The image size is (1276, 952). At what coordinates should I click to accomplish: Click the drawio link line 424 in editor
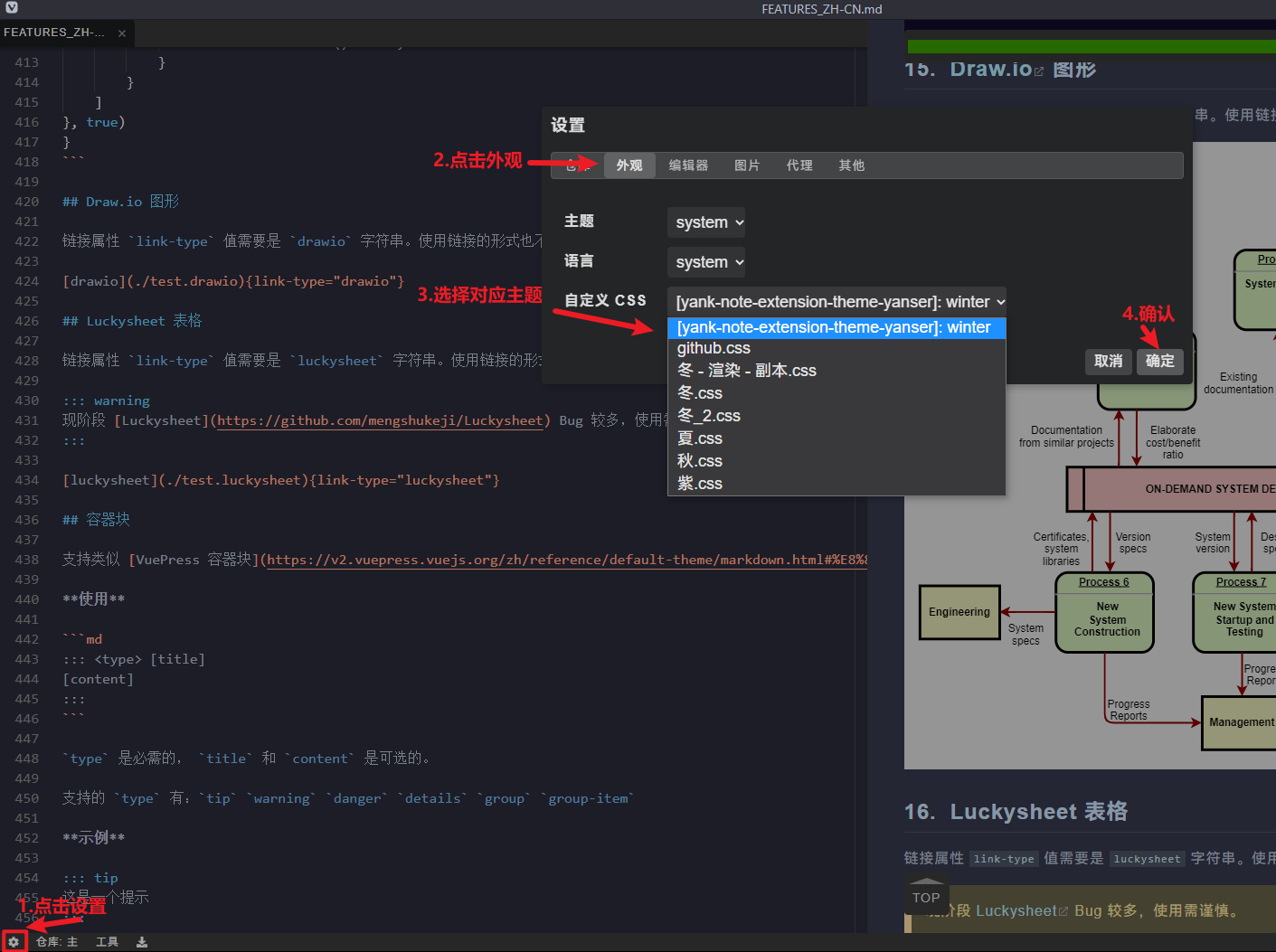coord(233,281)
